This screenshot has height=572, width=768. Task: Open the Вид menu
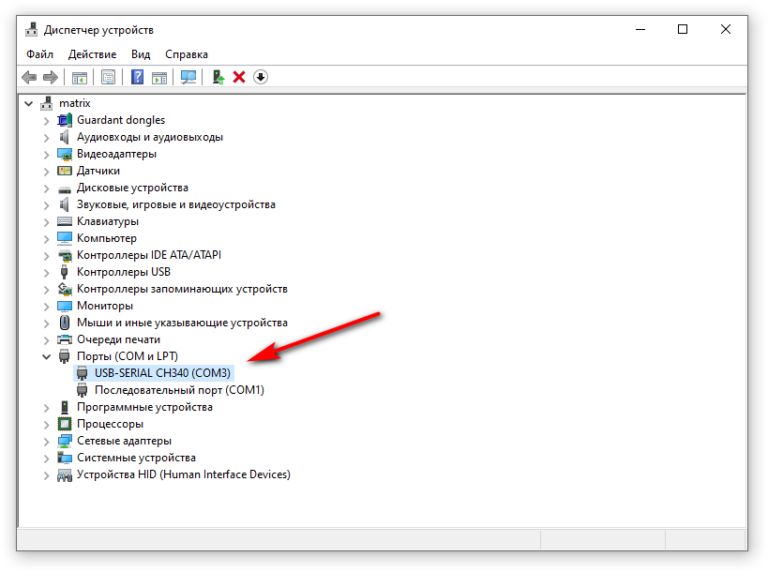[141, 54]
